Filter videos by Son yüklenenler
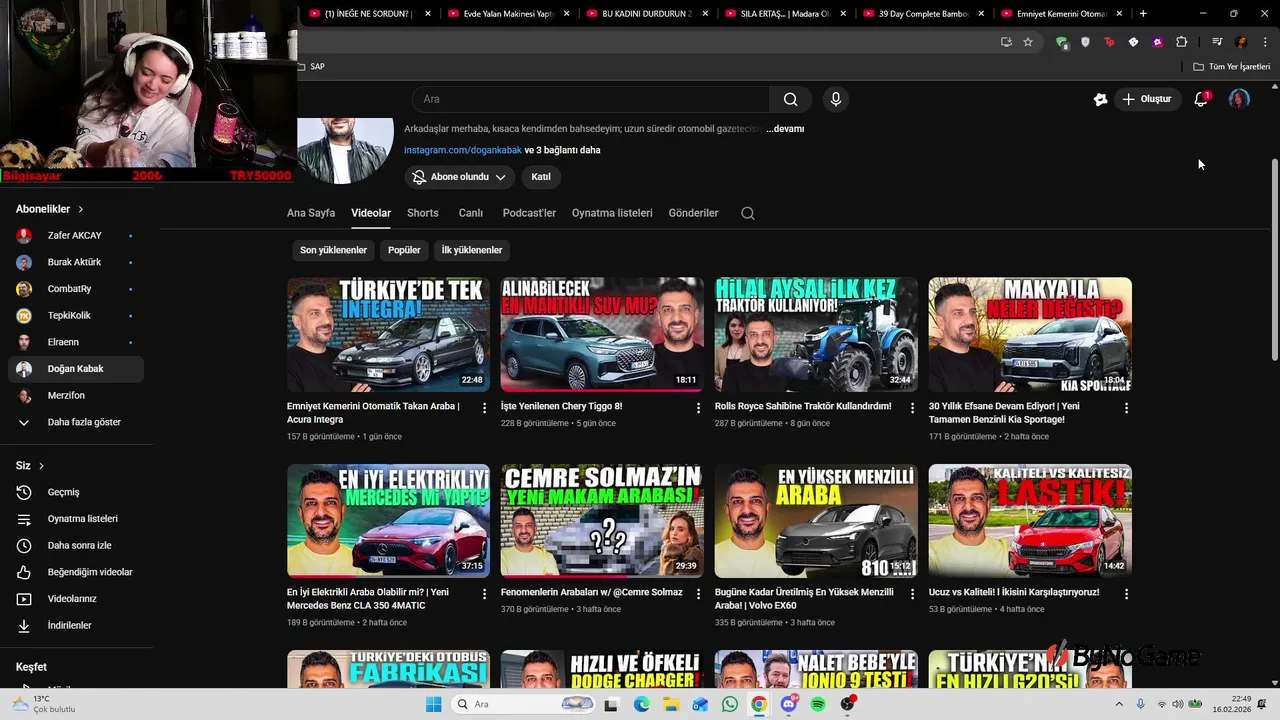Viewport: 1280px width, 720px height. click(333, 250)
